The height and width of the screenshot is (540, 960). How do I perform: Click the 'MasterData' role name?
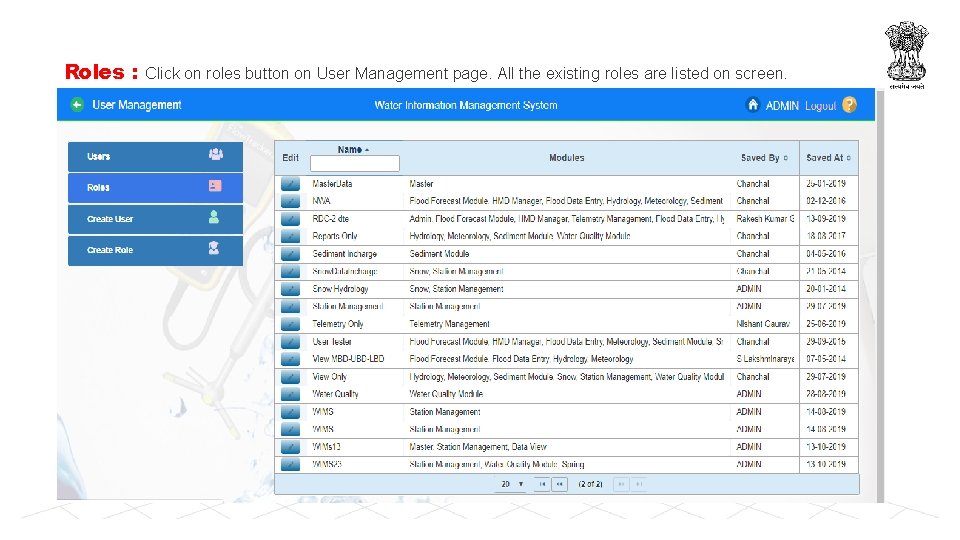(332, 184)
